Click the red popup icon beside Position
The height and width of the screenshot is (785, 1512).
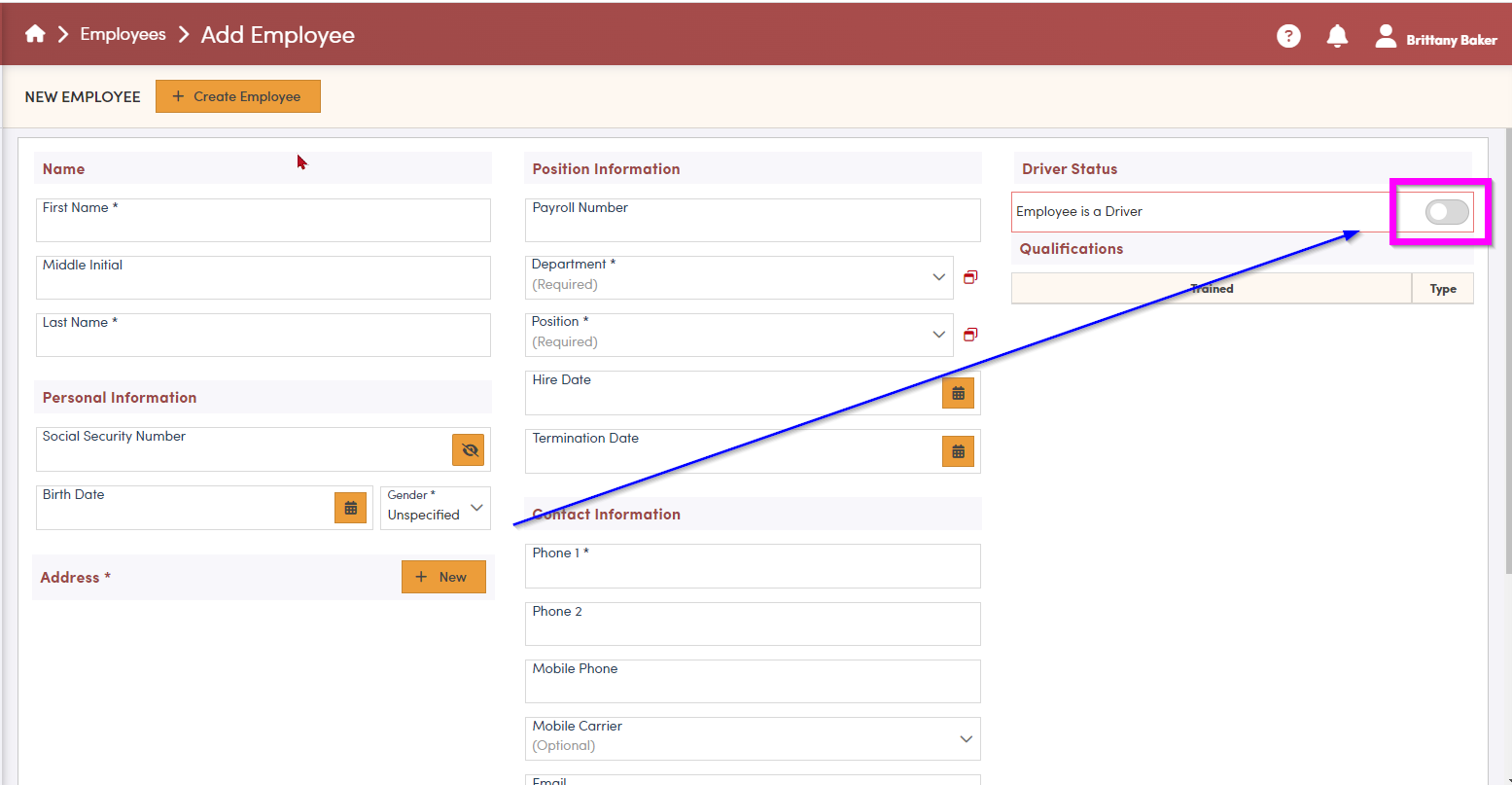coord(970,335)
